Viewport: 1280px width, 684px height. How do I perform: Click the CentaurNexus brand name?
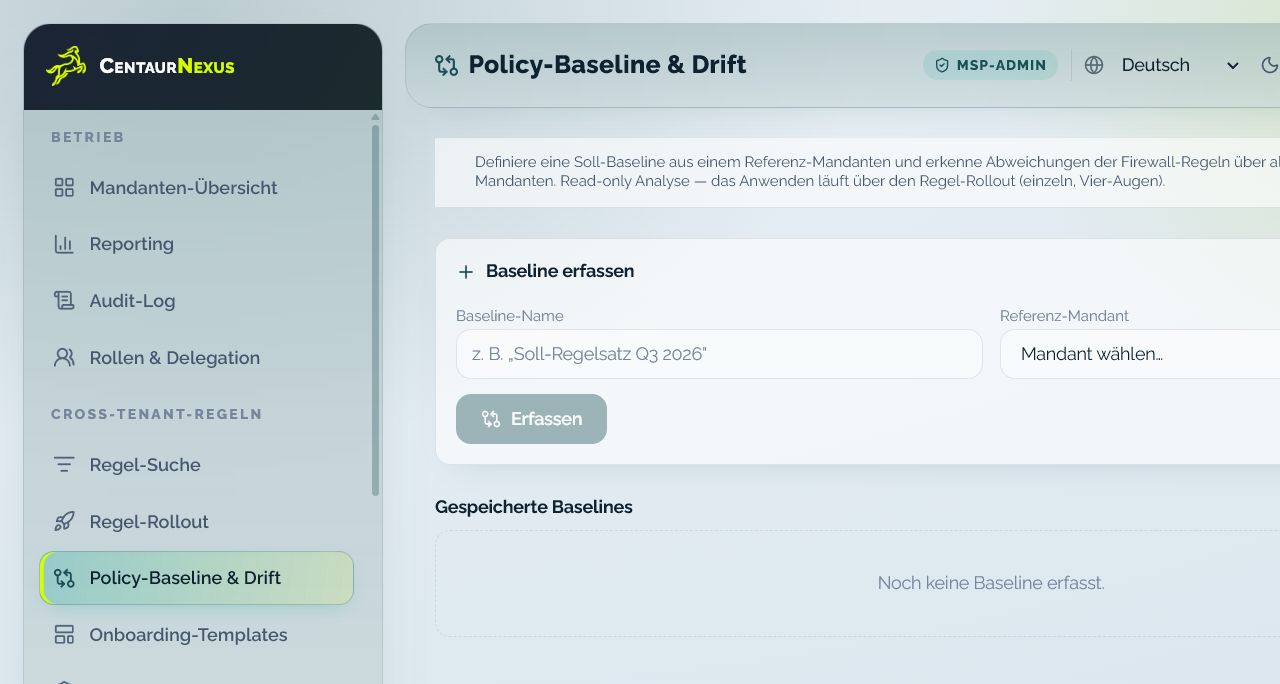click(x=167, y=66)
